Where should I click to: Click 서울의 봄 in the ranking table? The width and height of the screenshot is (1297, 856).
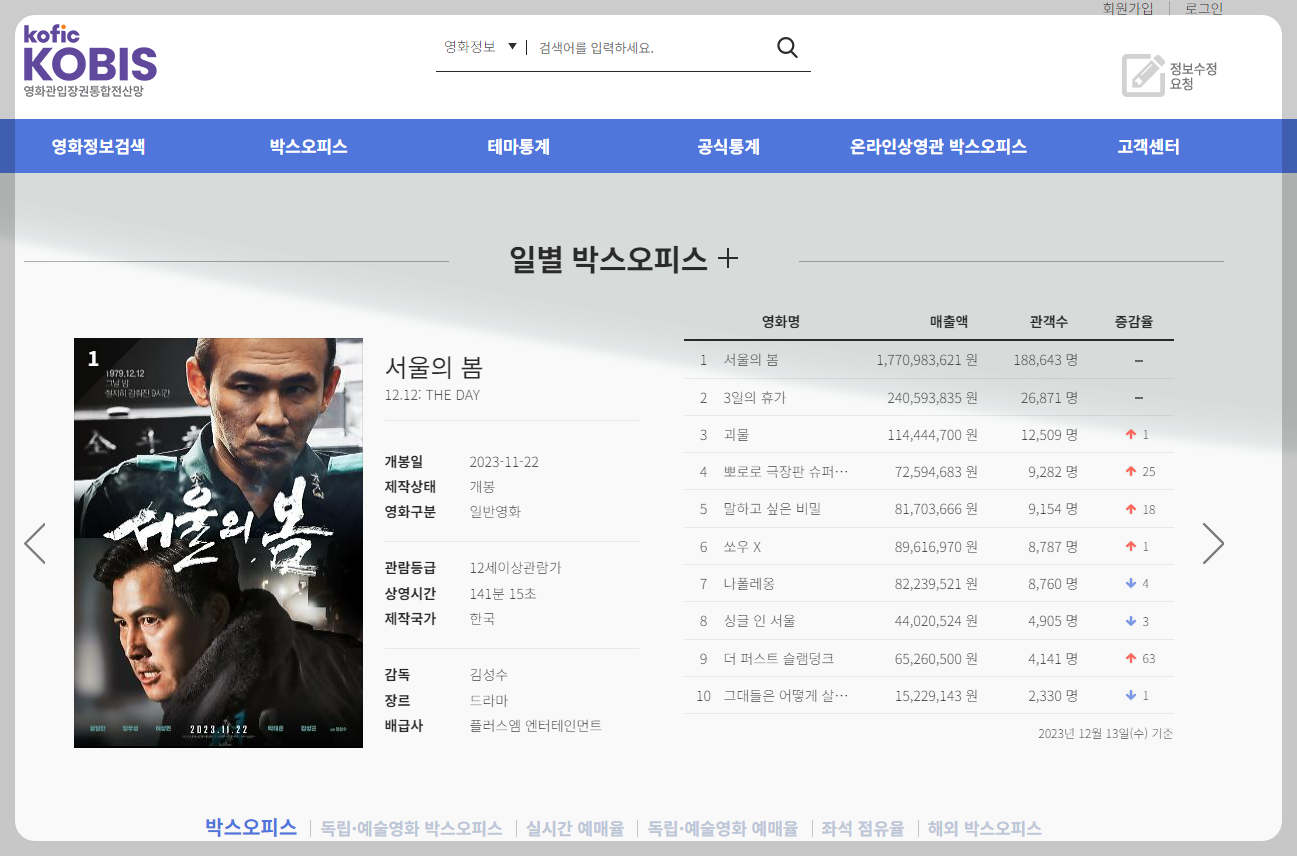point(751,360)
